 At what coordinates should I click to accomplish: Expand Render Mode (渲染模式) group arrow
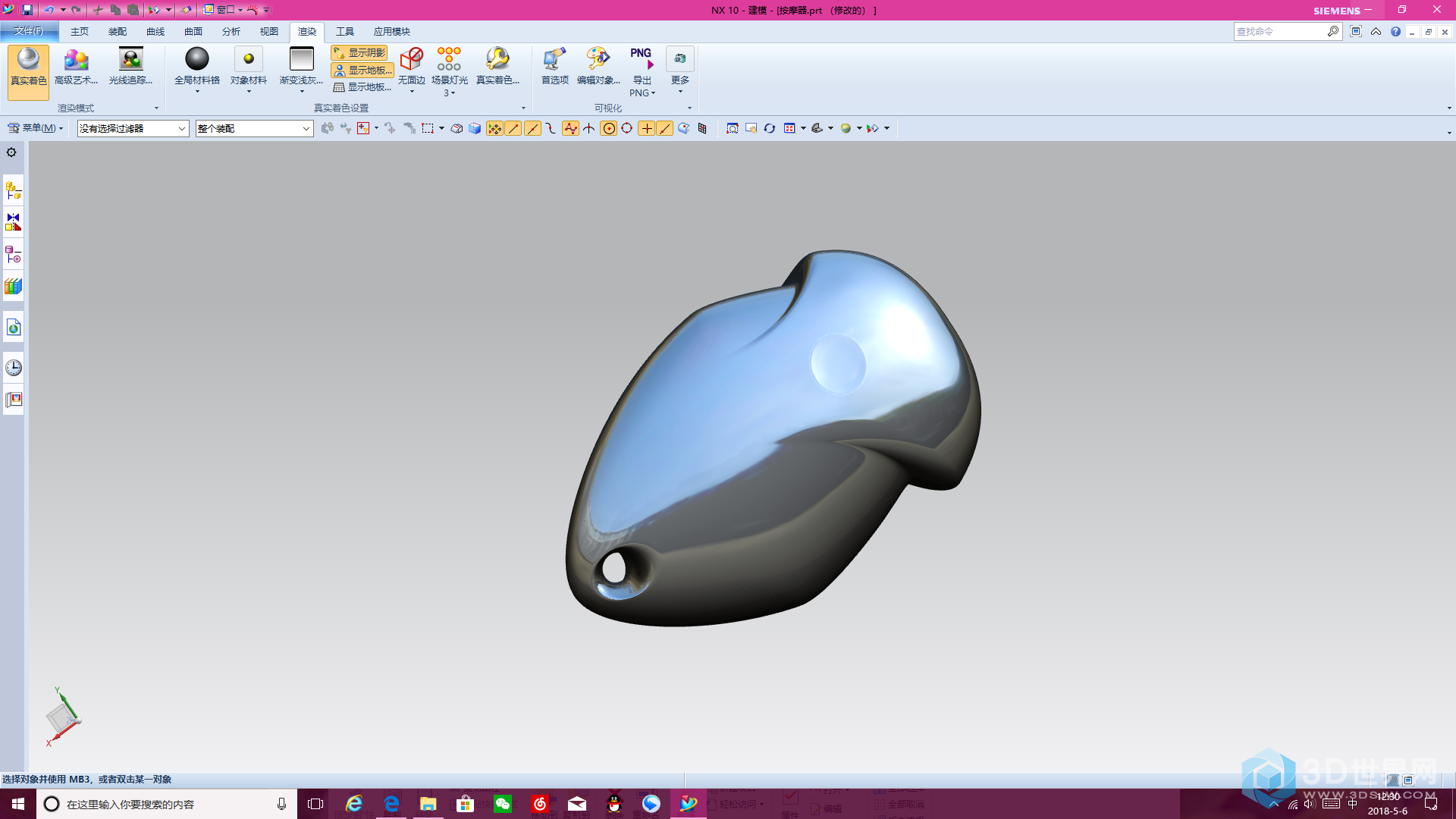[x=157, y=108]
